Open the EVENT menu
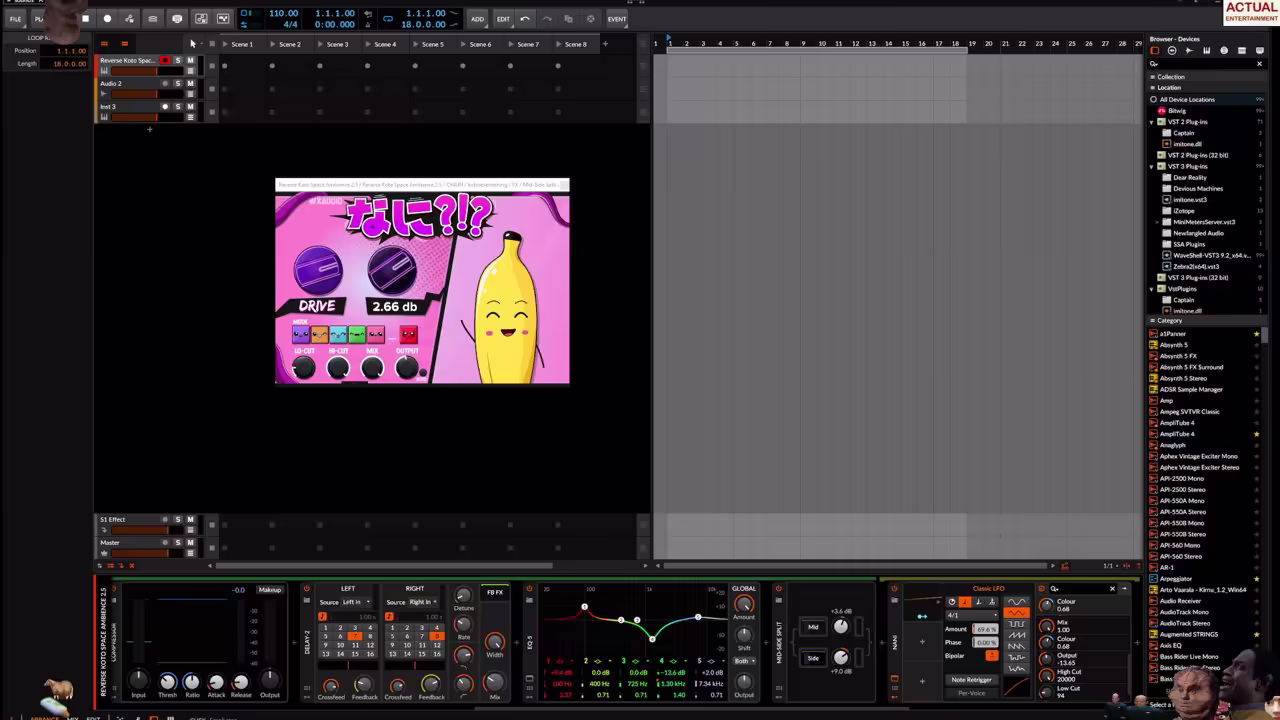 617,18
